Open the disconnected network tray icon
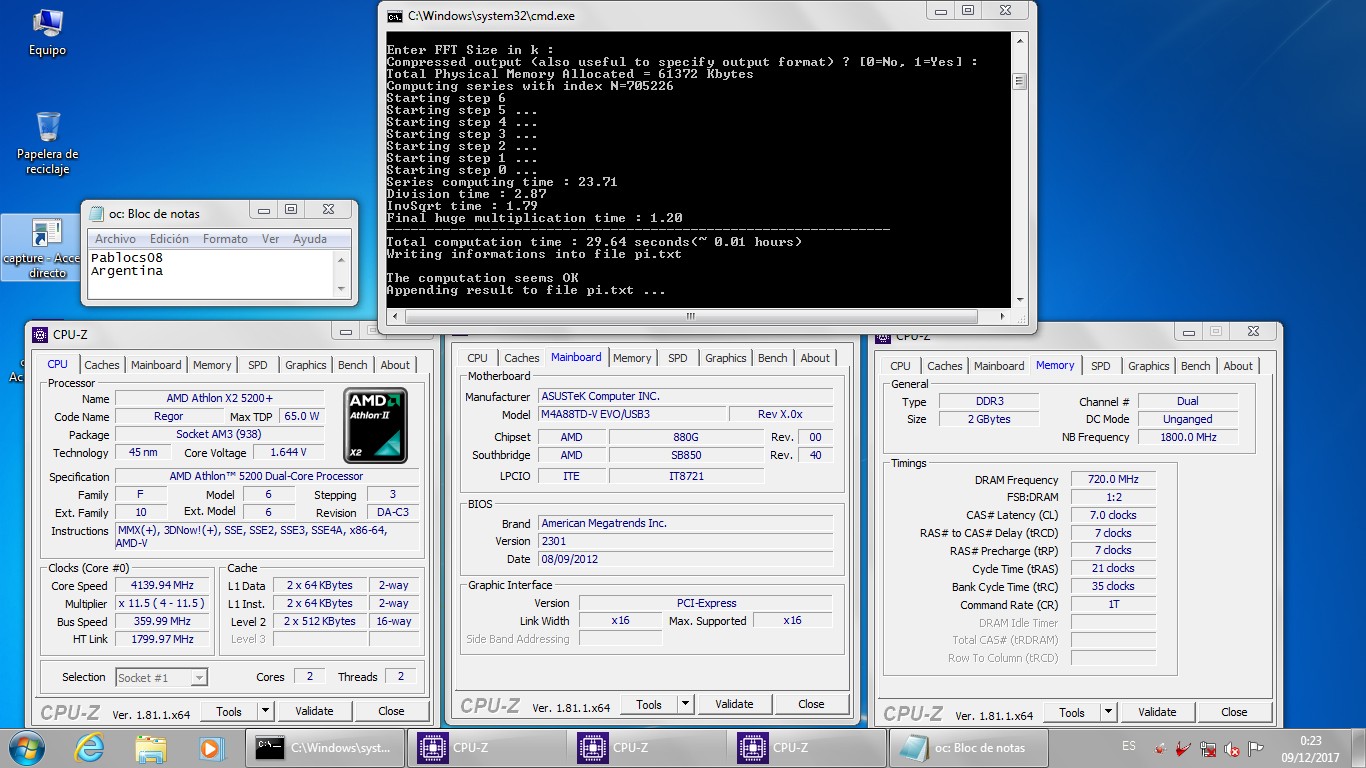The image size is (1366, 768). click(1208, 748)
